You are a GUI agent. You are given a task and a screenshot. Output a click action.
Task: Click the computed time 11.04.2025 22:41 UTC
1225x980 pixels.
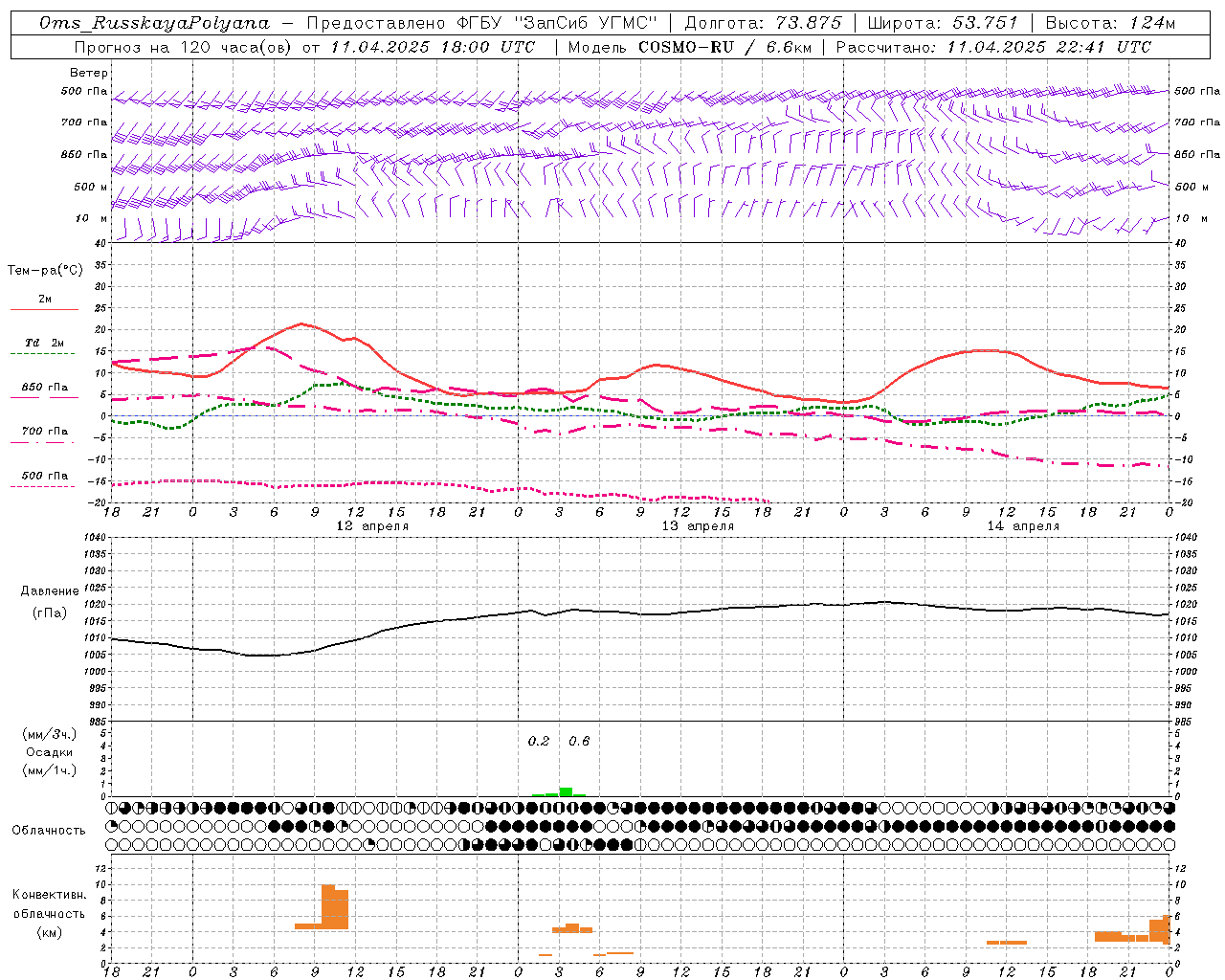(x=1049, y=47)
